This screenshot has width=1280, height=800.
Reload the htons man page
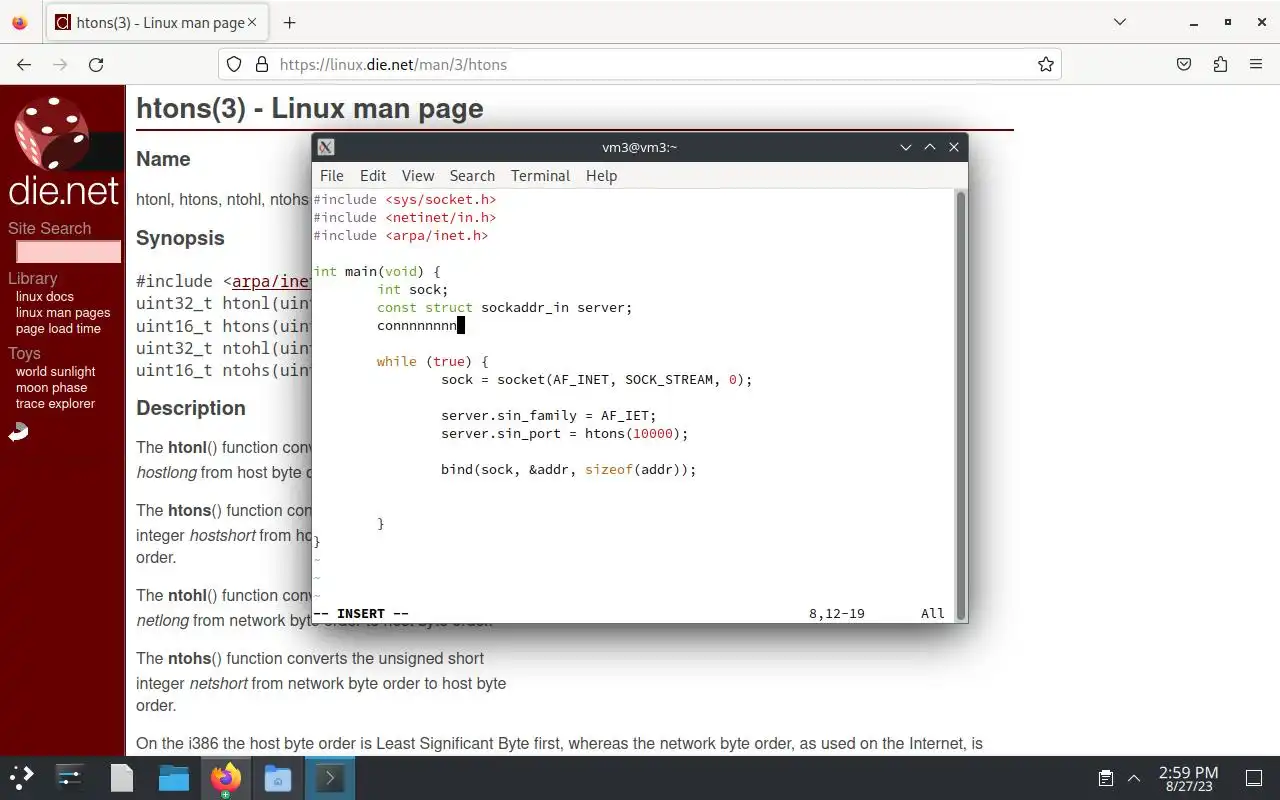click(96, 64)
